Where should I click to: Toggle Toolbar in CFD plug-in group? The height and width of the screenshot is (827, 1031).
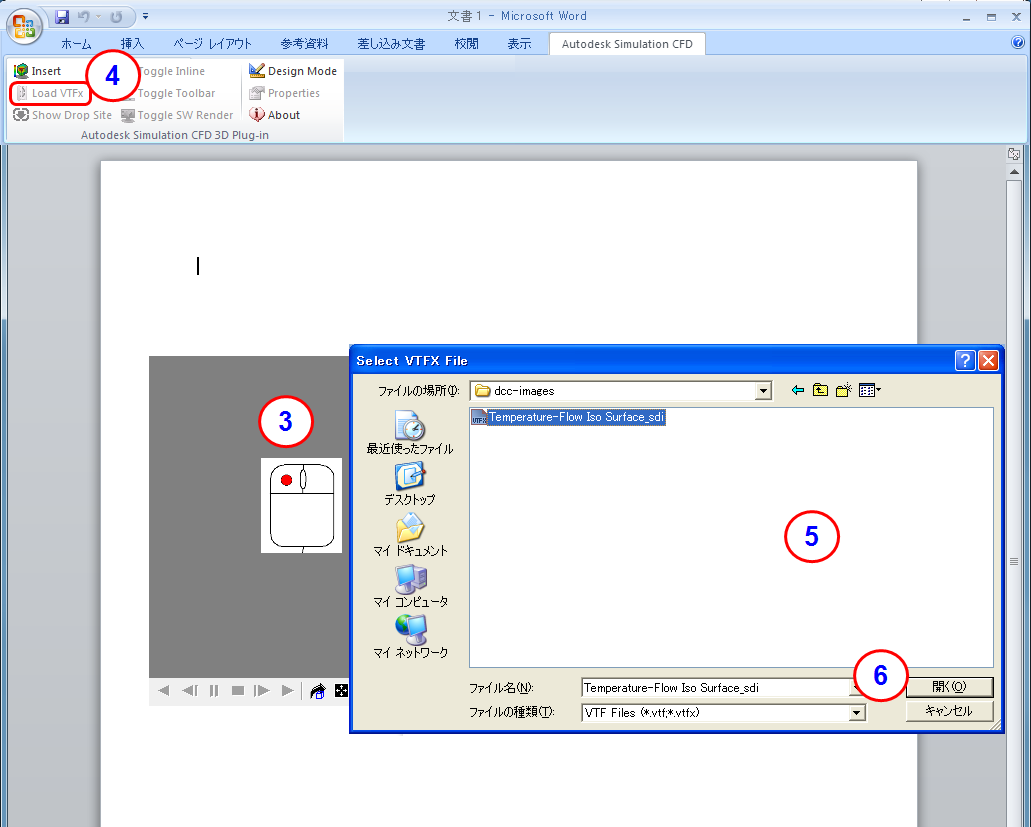pyautogui.click(x=169, y=93)
